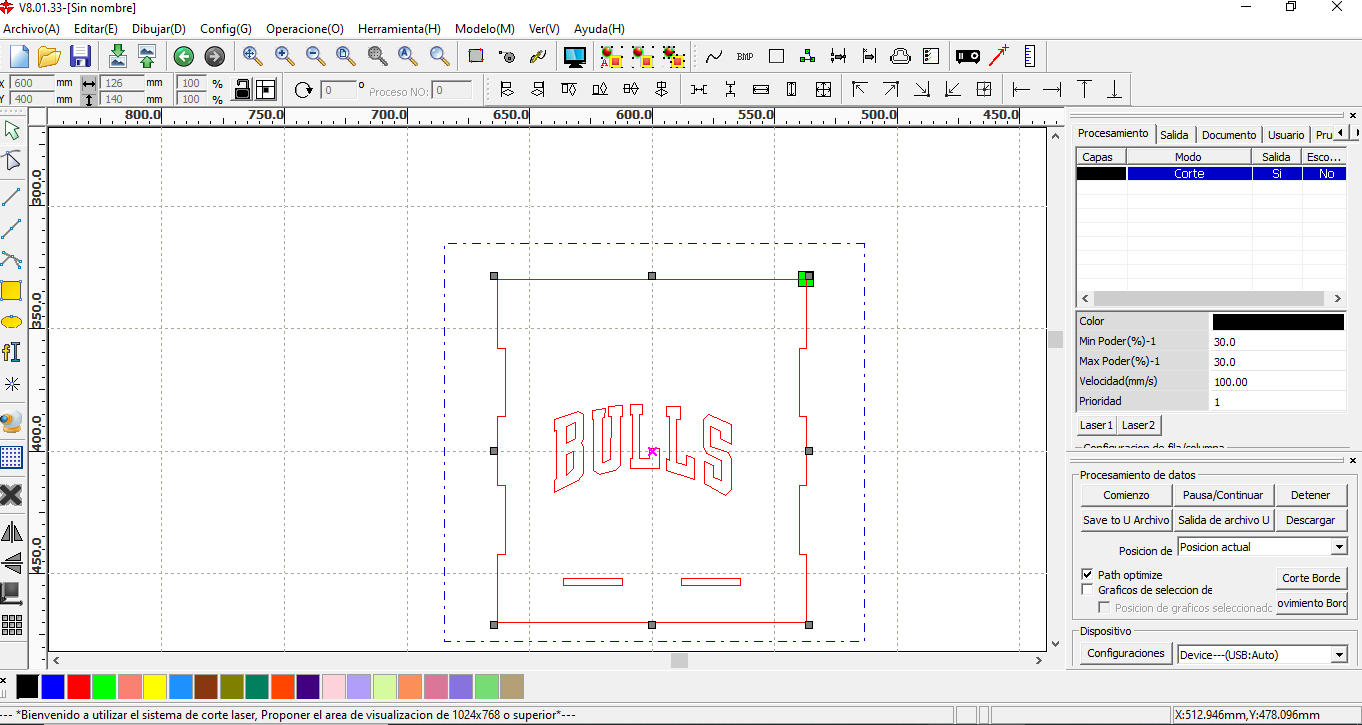
Task: Select the node edit tool below the arrow
Action: [12, 161]
